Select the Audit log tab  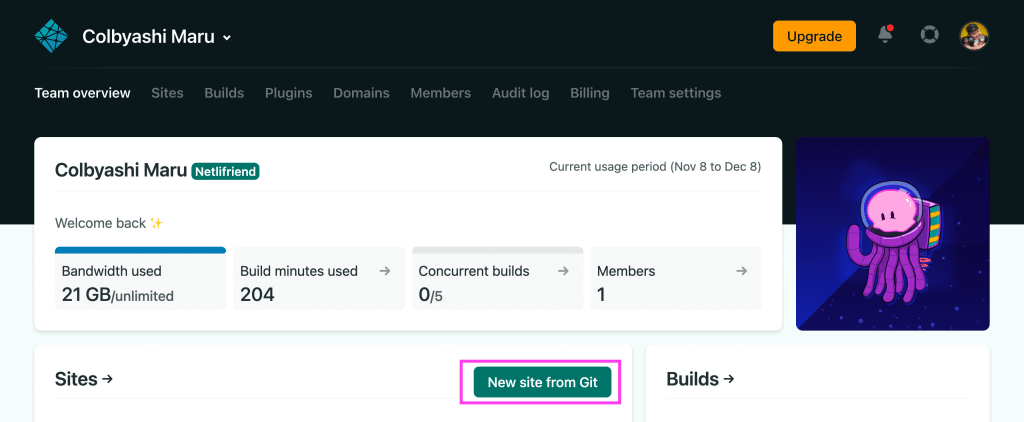520,93
